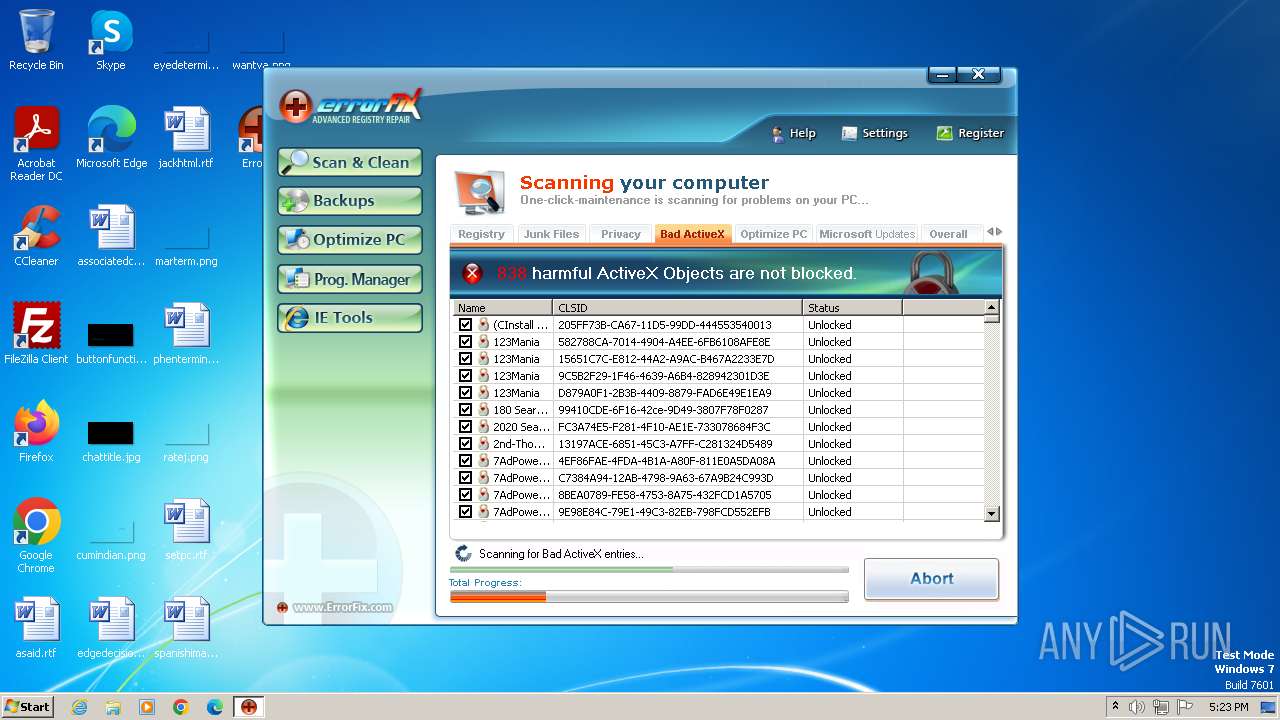Screen dimensions: 1280x720
Task: Open the www.ErrorFix.com link
Action: pos(342,607)
